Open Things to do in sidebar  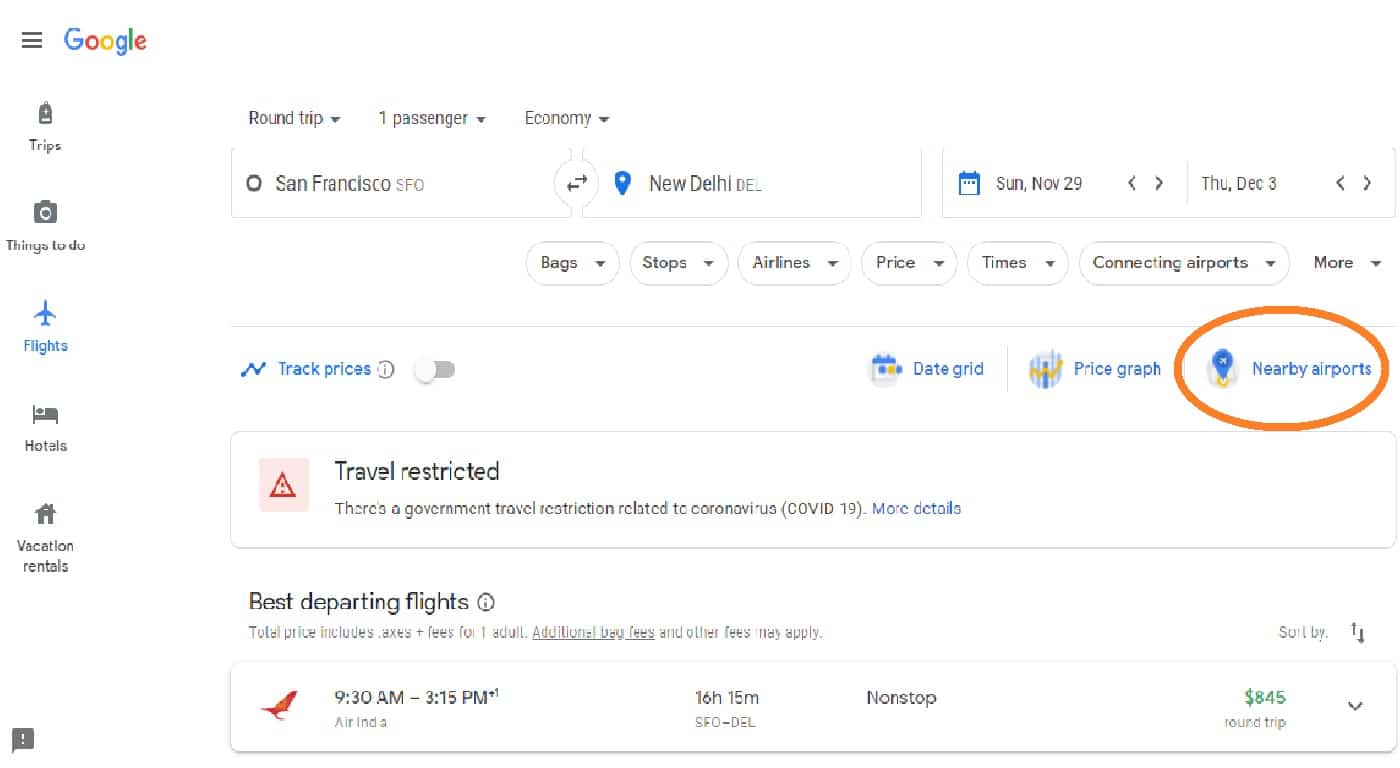tap(45, 226)
